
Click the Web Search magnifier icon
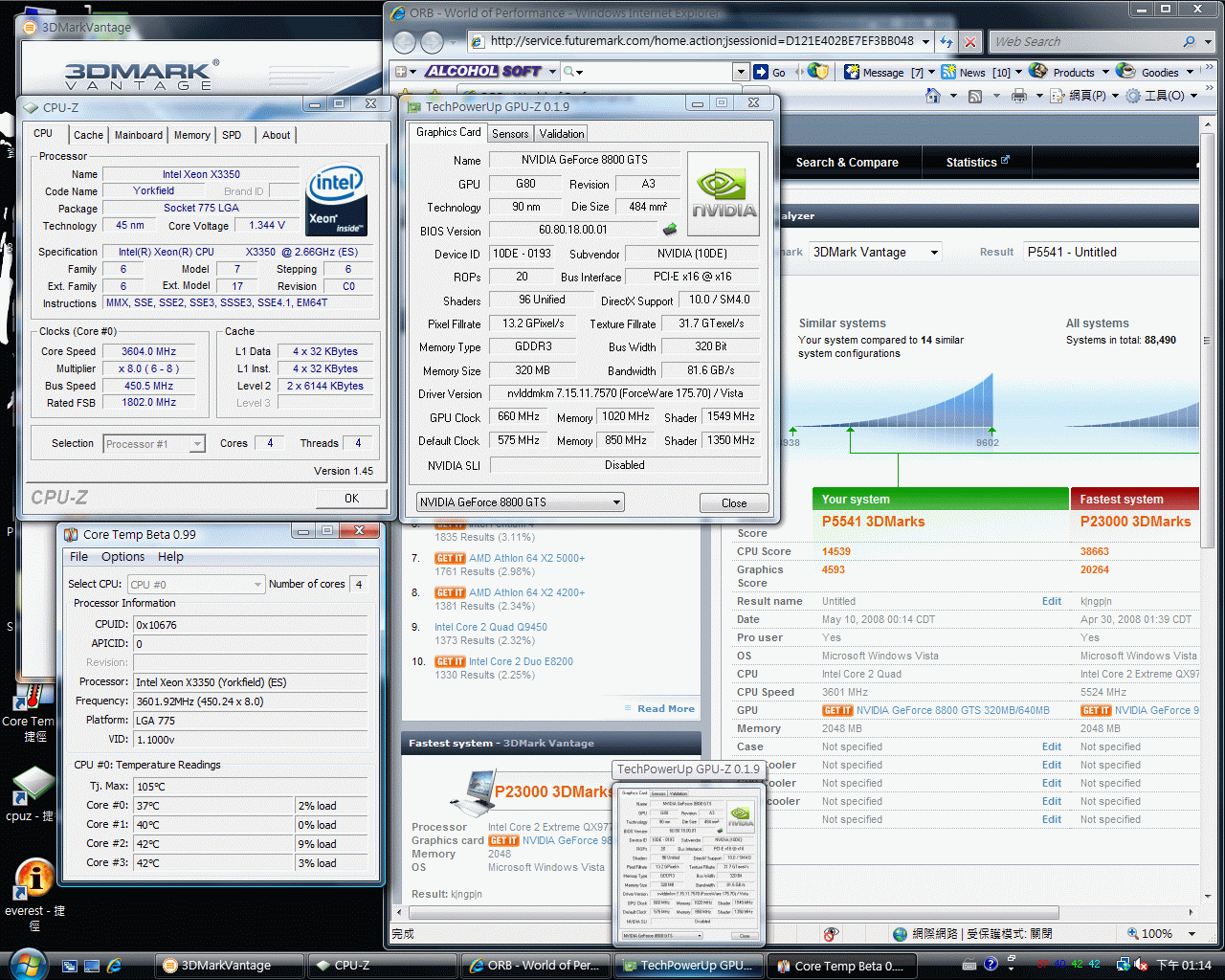pyautogui.click(x=1190, y=42)
